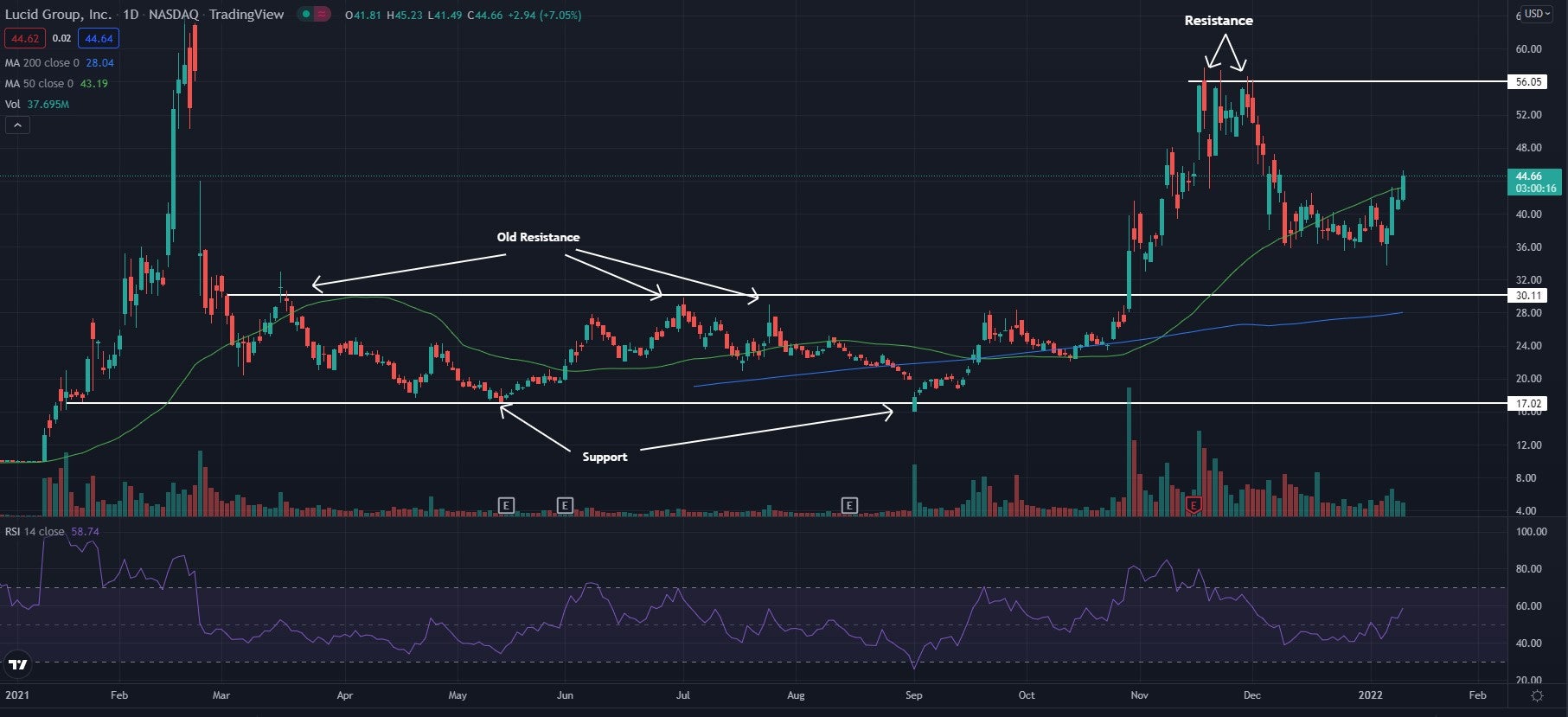Click the blue buy price 44.64 button
1568x717 pixels.
click(x=99, y=38)
